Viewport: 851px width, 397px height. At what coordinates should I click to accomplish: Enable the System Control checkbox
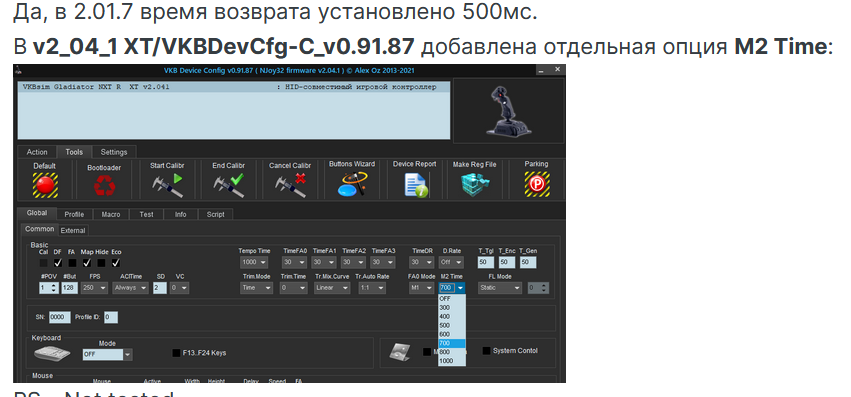(486, 350)
